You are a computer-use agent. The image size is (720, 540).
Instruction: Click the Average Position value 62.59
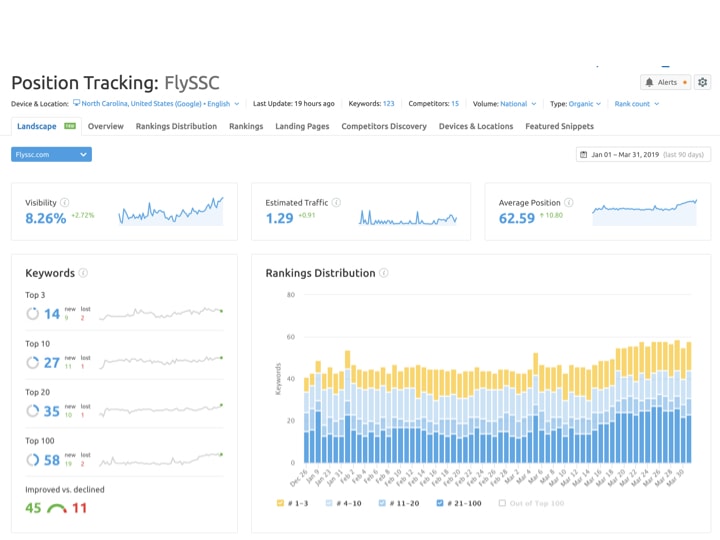tap(517, 218)
